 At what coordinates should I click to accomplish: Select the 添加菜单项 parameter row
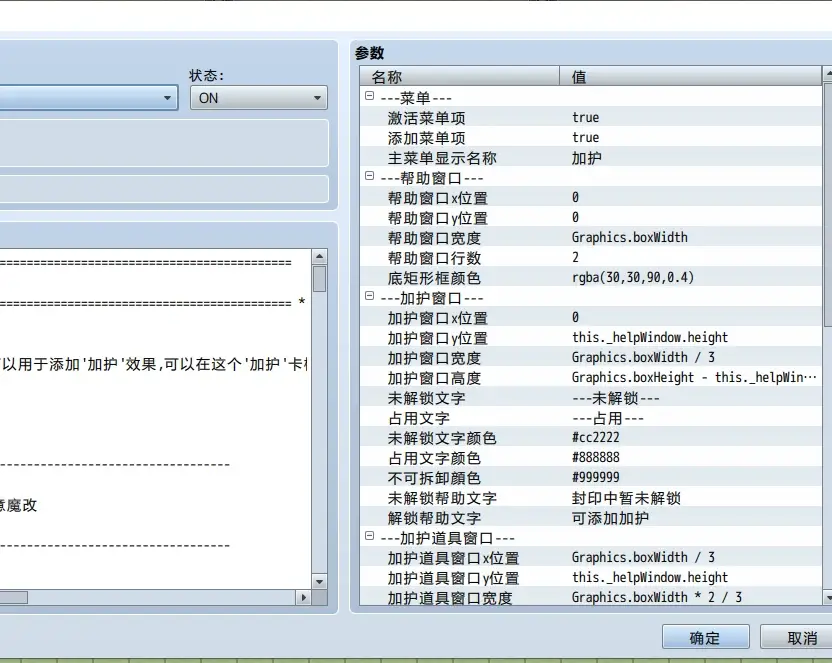coord(591,138)
